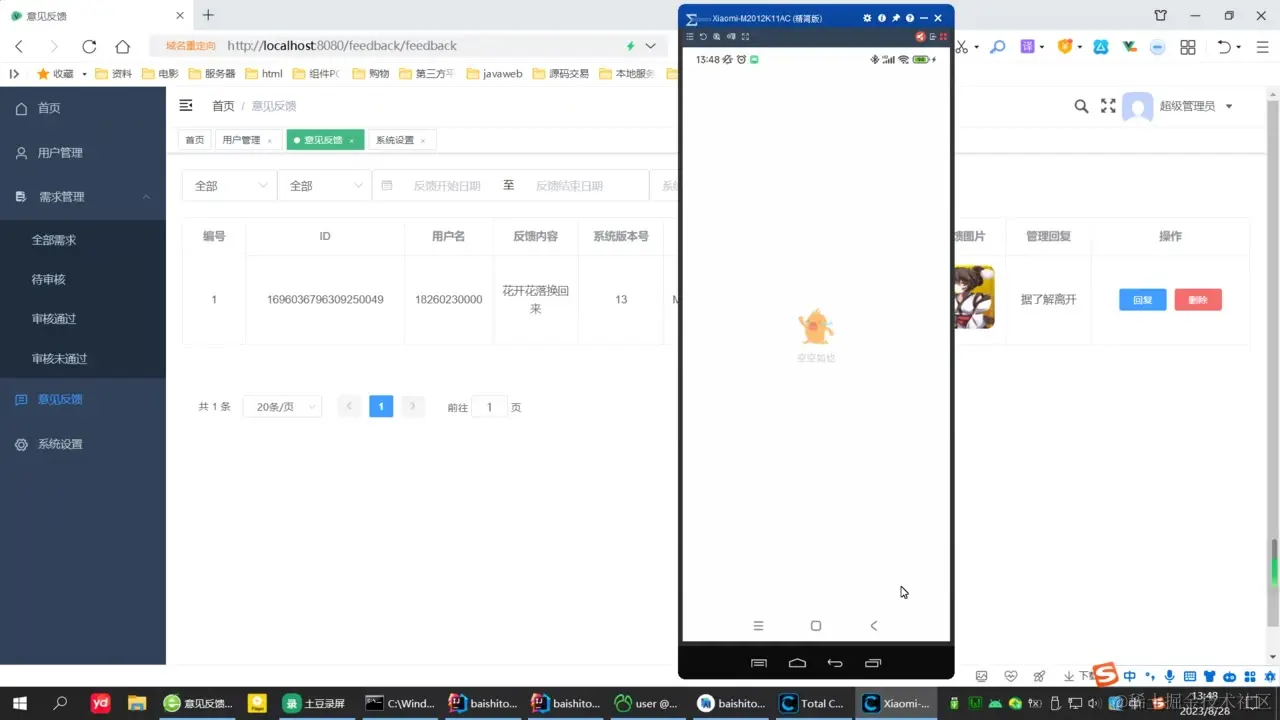Viewport: 1280px width, 720px height.
Task: Select 全部需求 in the sidebar
Action: [x=83, y=240]
